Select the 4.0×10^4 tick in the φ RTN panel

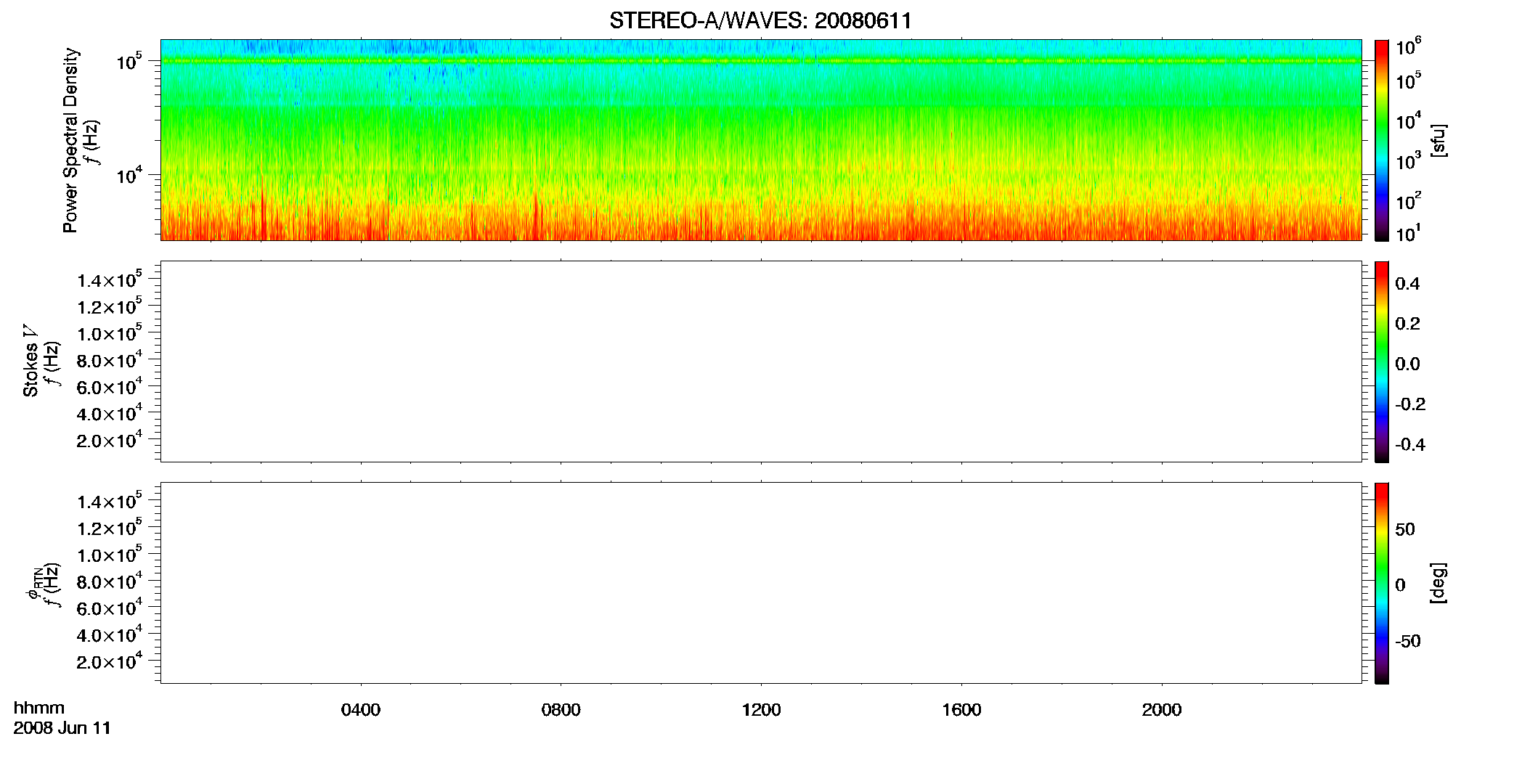[110, 634]
